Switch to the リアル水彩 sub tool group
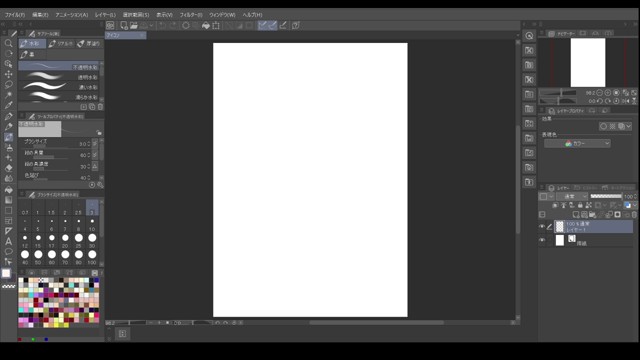The height and width of the screenshot is (360, 640). point(60,44)
